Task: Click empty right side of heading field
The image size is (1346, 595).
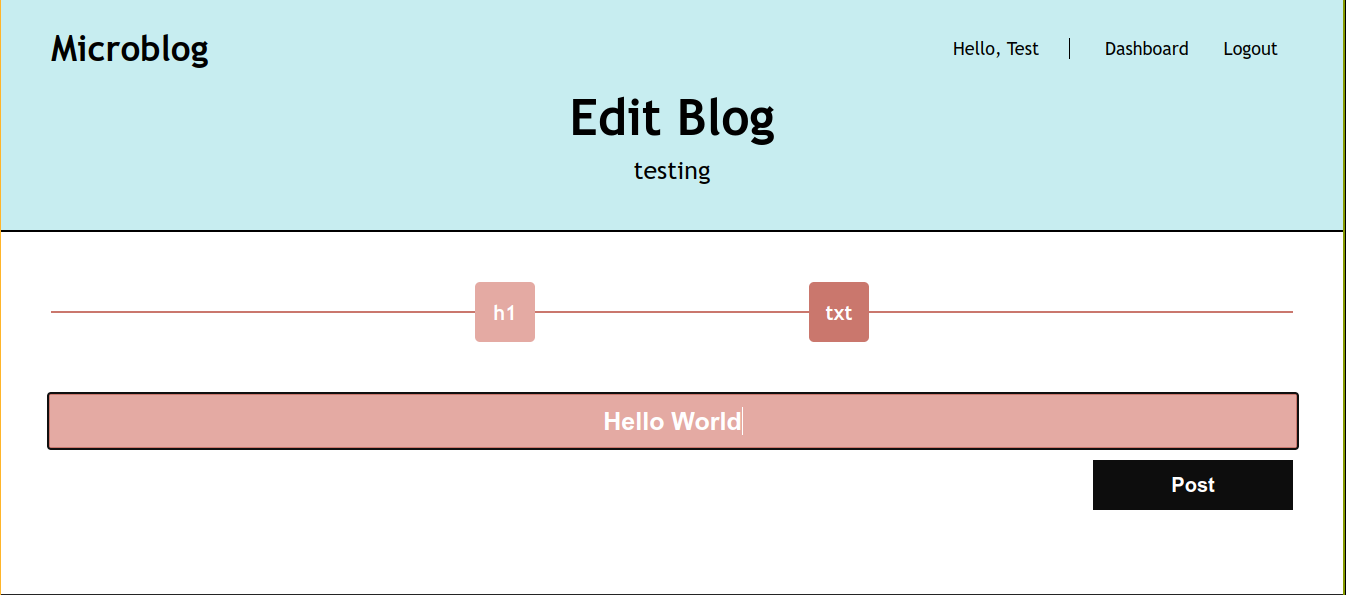Action: [1050, 421]
